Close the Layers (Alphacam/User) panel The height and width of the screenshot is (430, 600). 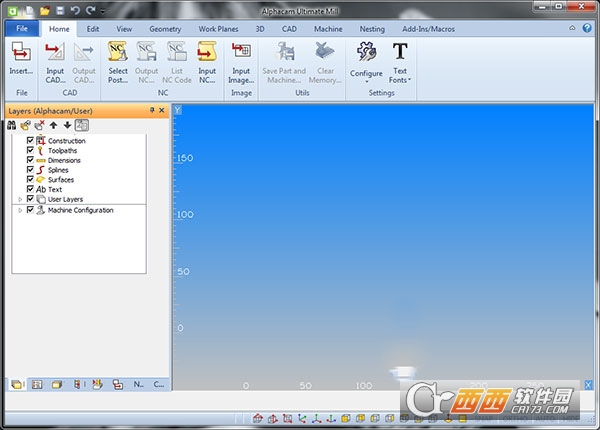coord(162,110)
